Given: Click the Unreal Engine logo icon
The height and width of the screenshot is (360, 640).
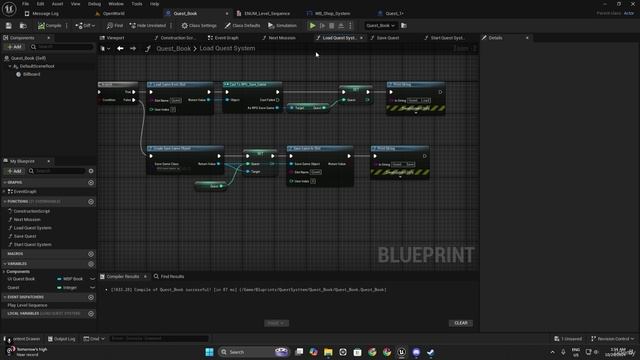Looking at the screenshot, I should 9,8.
